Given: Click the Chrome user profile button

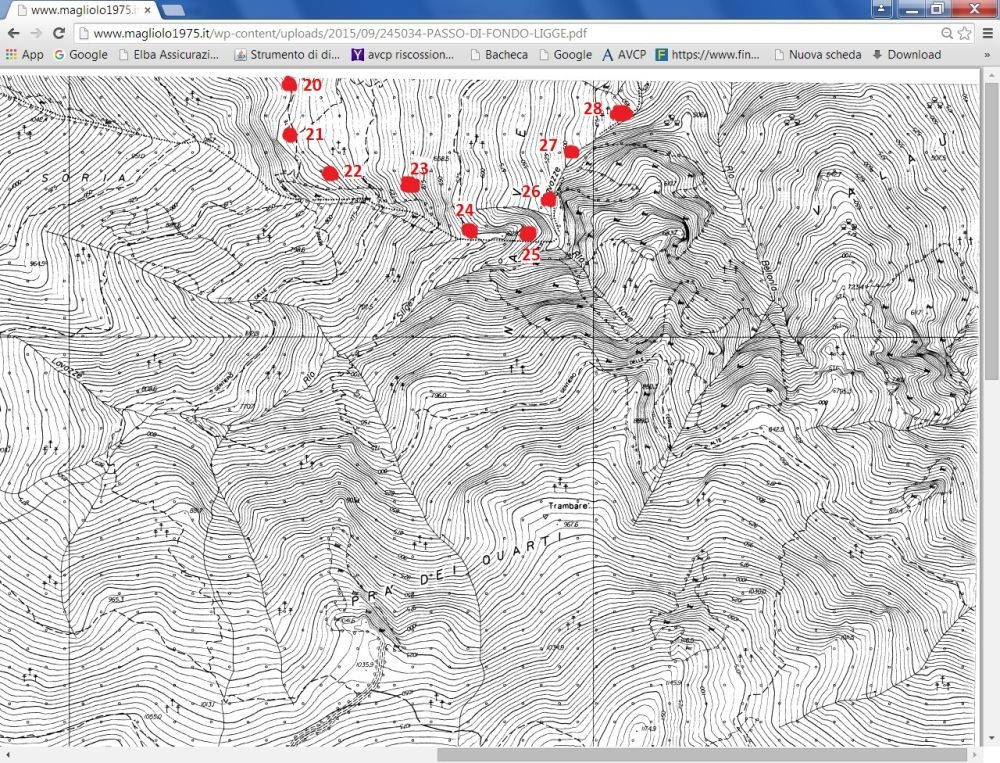Looking at the screenshot, I should pos(881,8).
